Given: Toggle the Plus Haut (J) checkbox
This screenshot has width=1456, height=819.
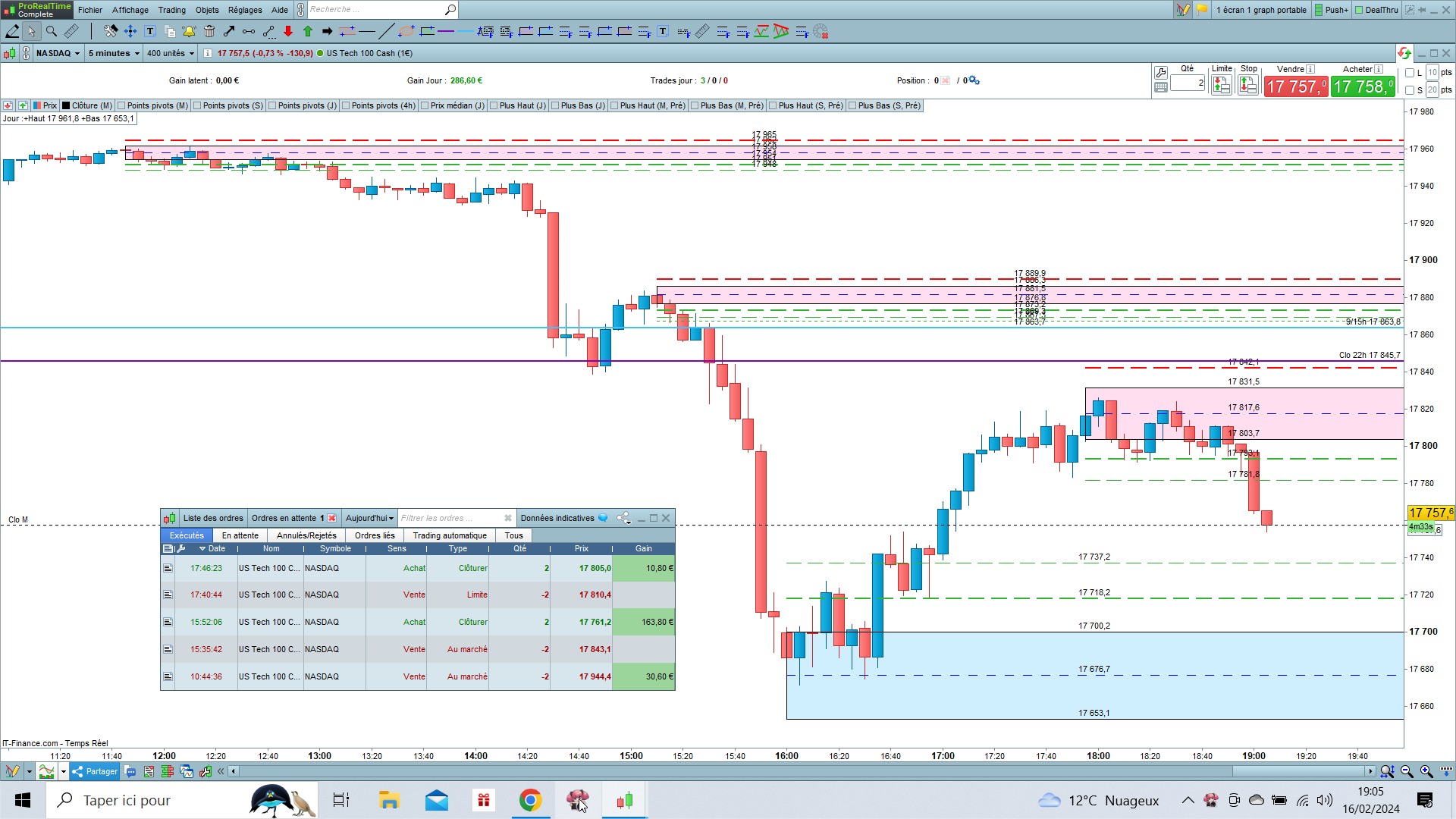Looking at the screenshot, I should (494, 105).
